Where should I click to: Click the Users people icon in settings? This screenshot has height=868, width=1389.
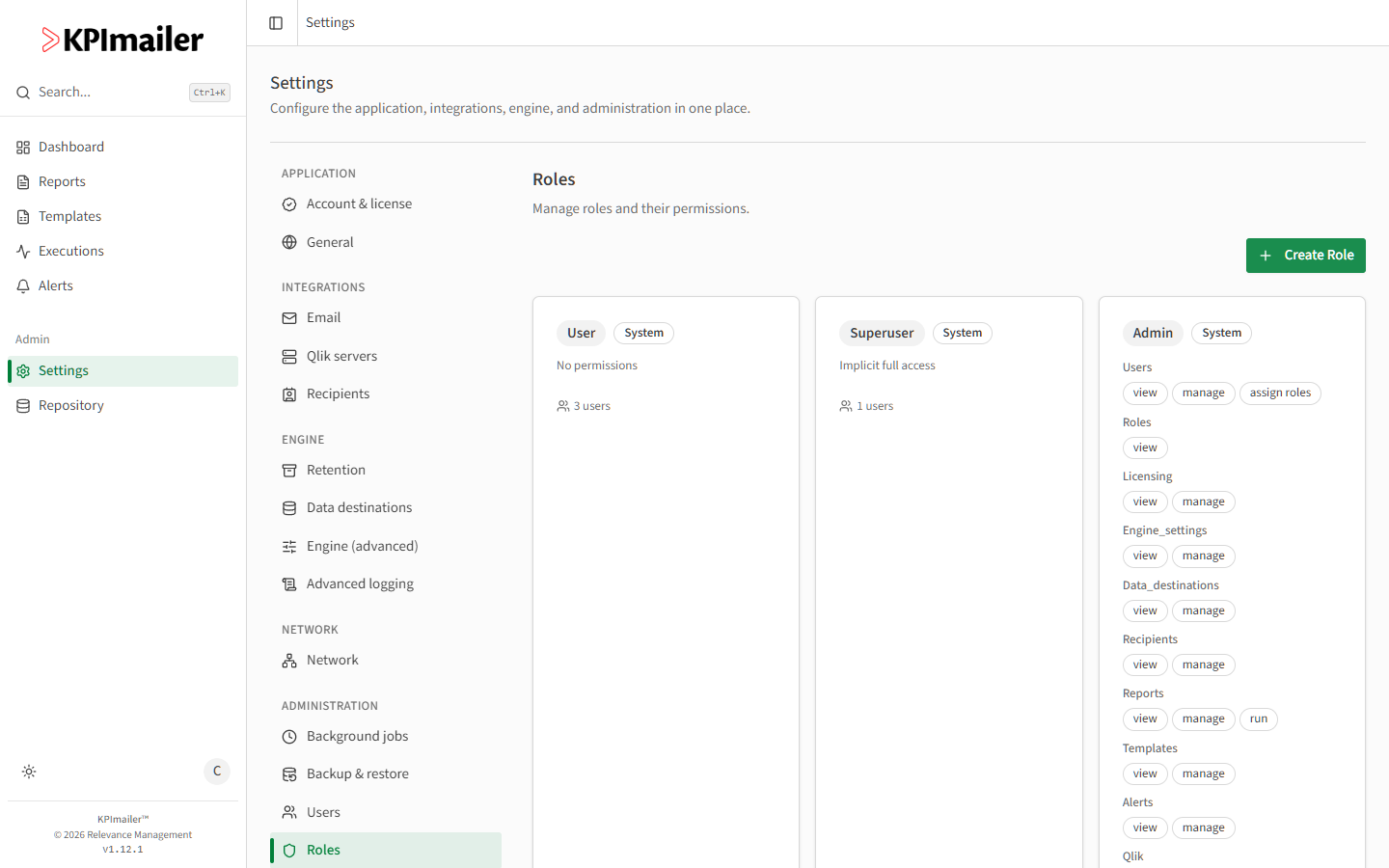[x=289, y=812]
